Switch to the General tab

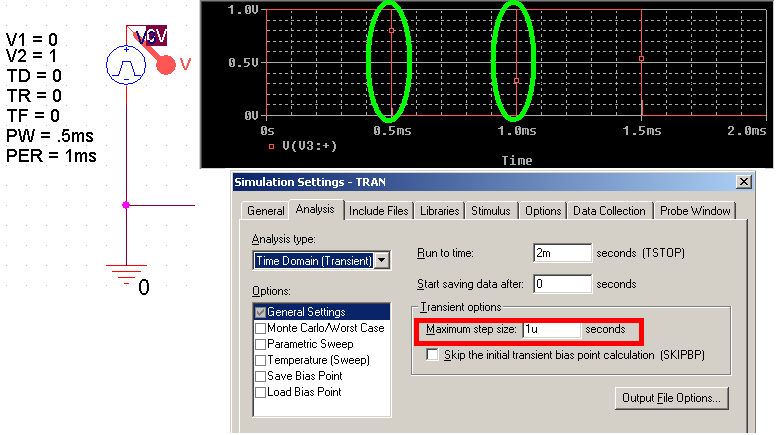pos(265,211)
